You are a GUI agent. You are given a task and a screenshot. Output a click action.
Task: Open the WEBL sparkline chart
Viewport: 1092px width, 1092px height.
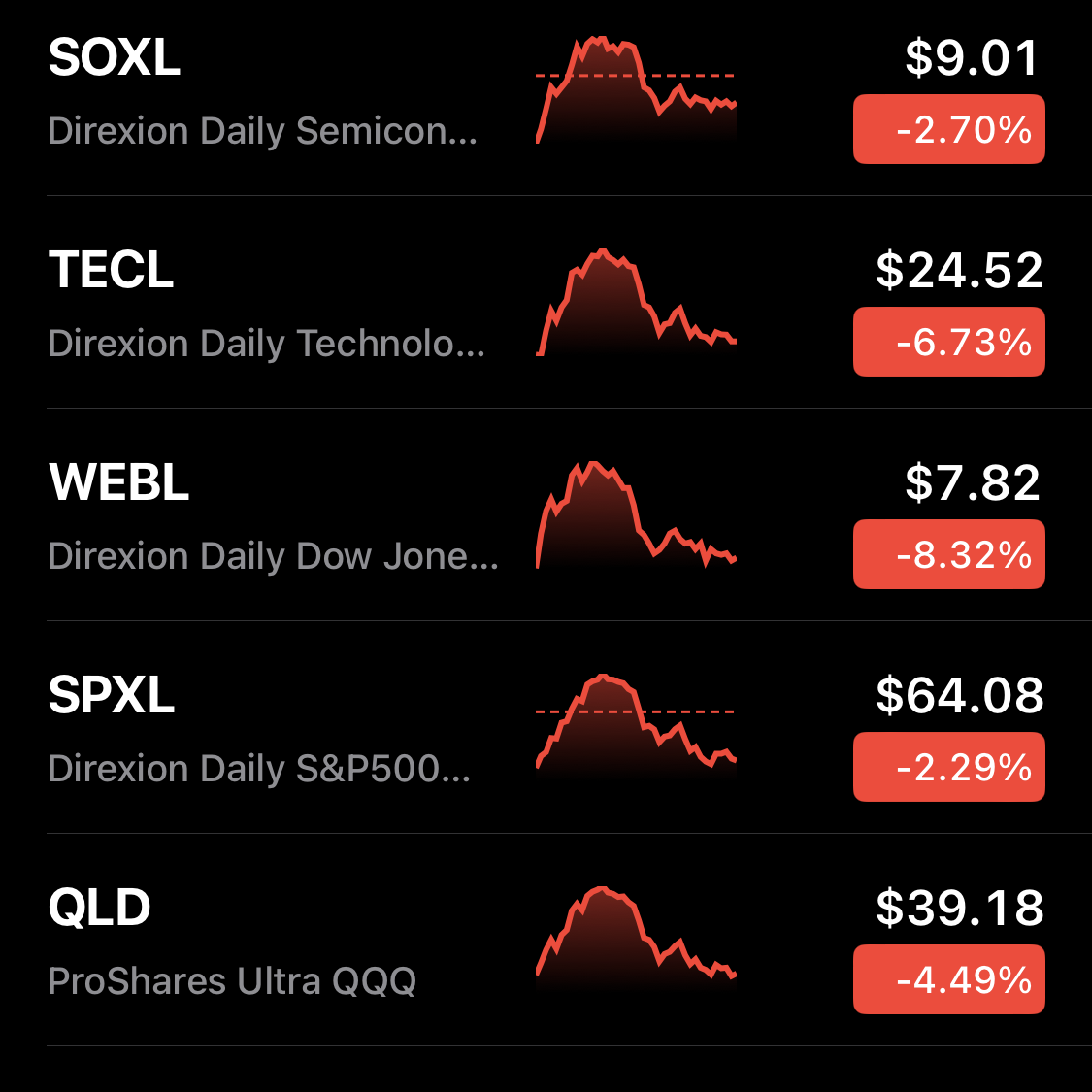click(x=636, y=514)
